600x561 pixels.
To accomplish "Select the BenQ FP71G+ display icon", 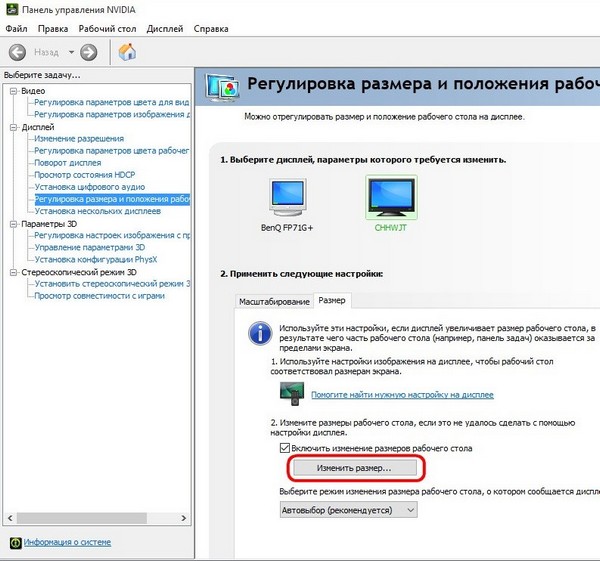I will pyautogui.click(x=287, y=198).
